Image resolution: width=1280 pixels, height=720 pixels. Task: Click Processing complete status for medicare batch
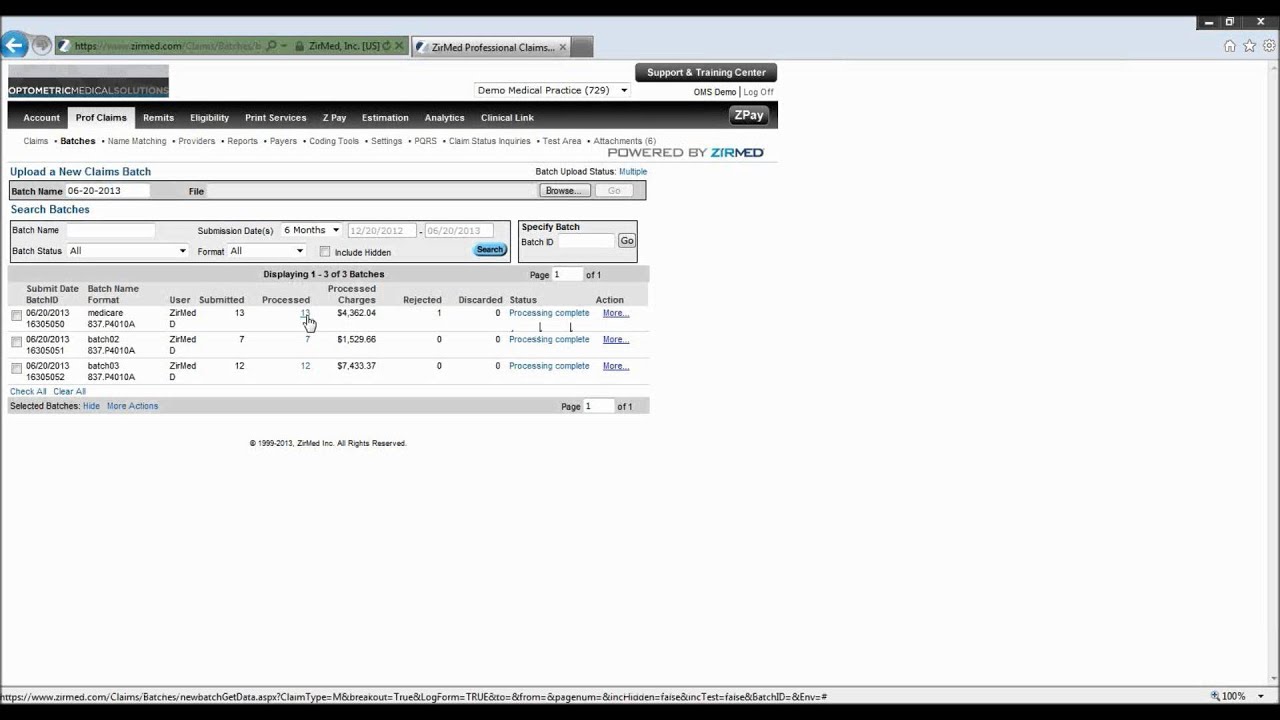(549, 313)
